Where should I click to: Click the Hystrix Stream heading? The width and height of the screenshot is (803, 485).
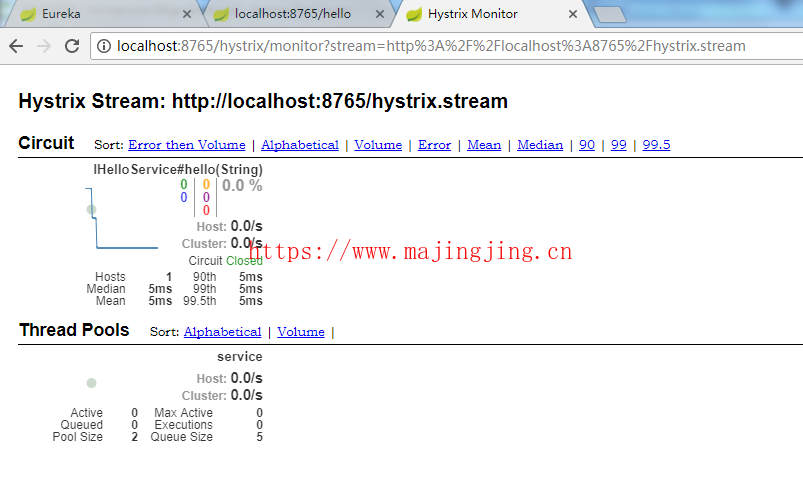tap(263, 101)
